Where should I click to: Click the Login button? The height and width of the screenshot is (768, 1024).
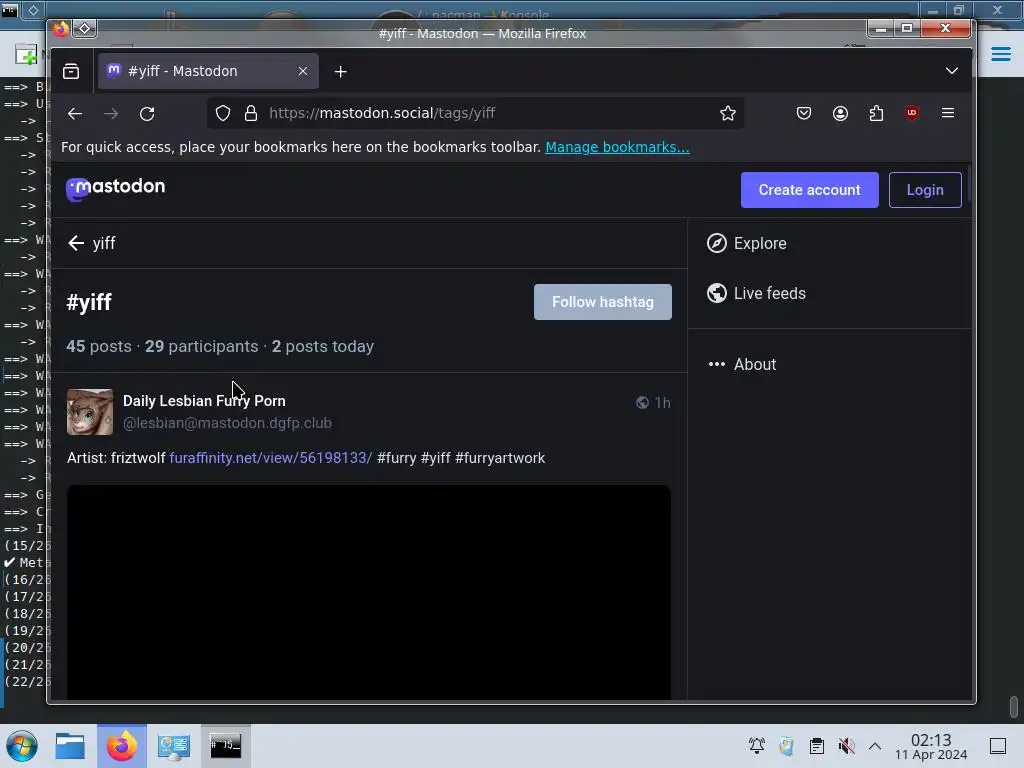click(925, 190)
